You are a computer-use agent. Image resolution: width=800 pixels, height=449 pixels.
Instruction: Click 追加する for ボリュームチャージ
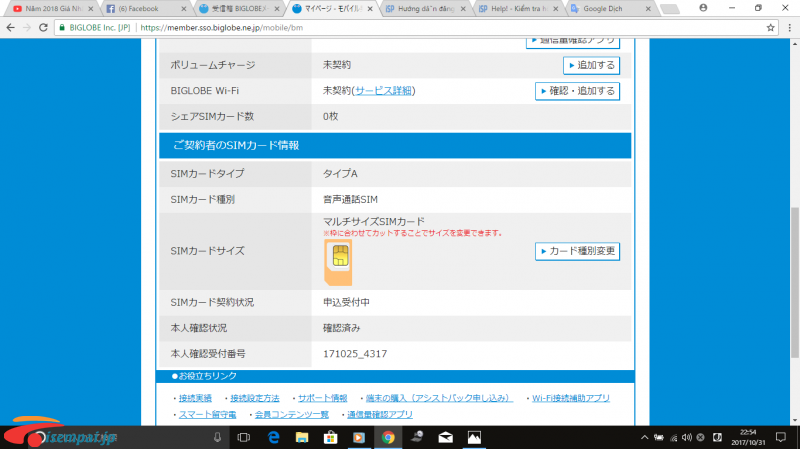tap(591, 65)
